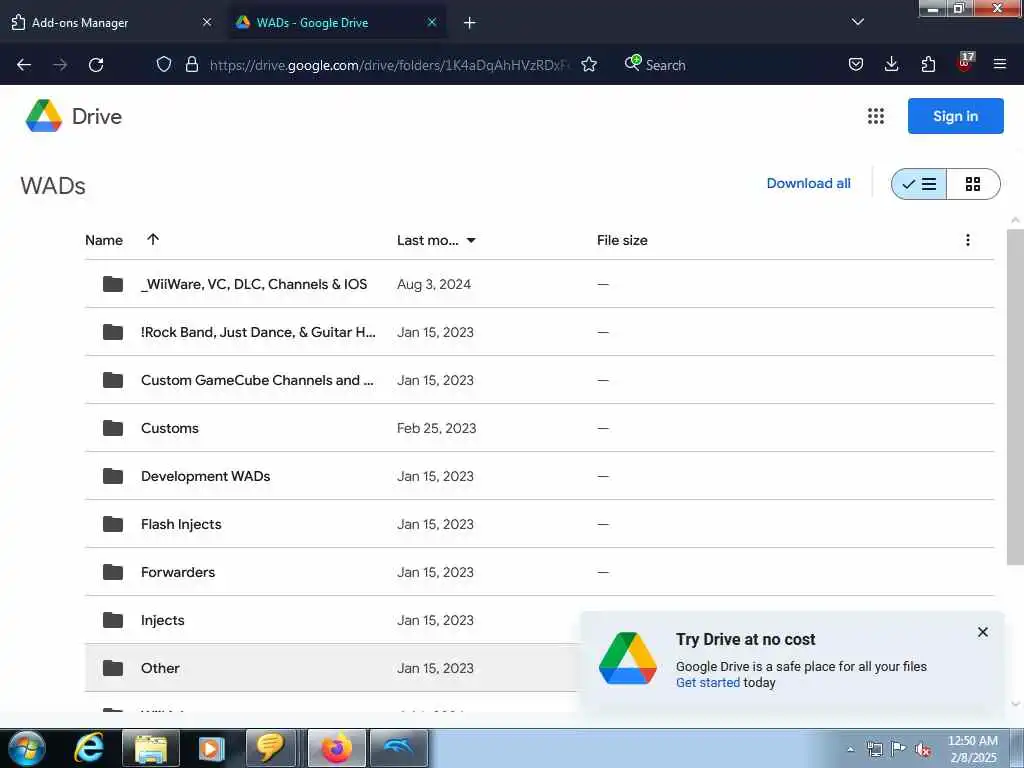
Task: Click the Name column header
Action: point(104,240)
